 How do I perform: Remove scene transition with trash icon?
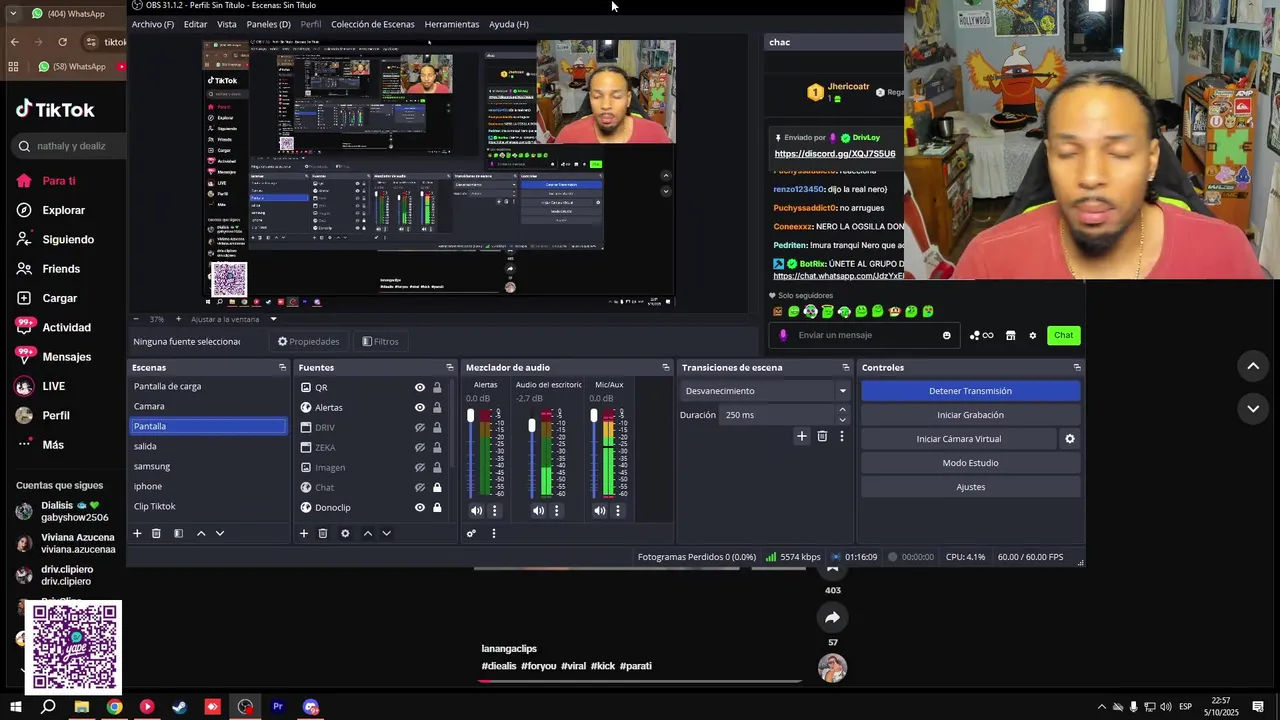click(x=822, y=436)
